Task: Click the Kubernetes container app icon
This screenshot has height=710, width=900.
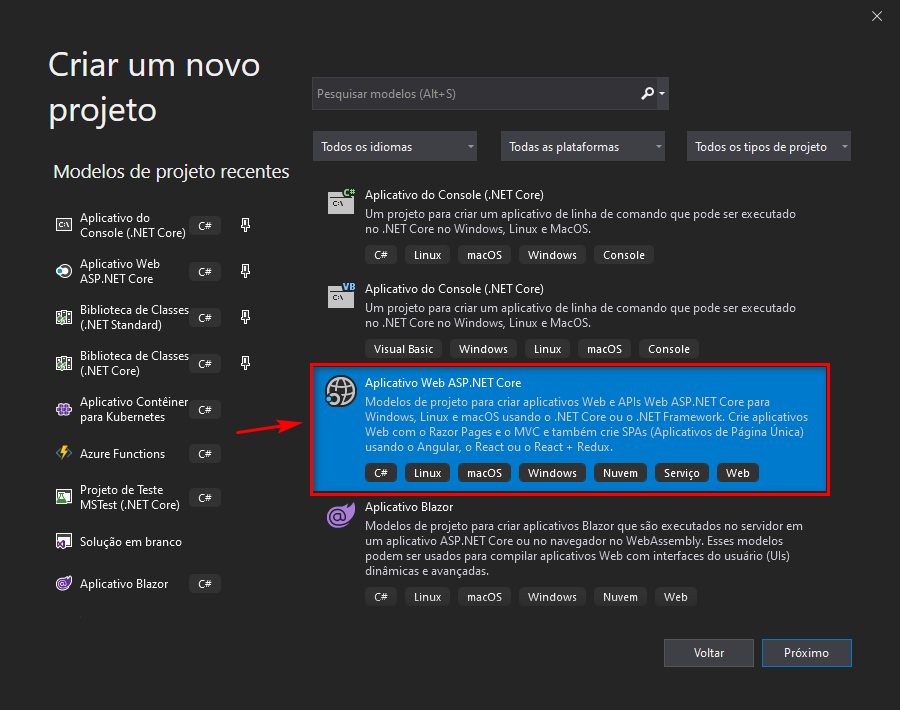Action: click(63, 409)
